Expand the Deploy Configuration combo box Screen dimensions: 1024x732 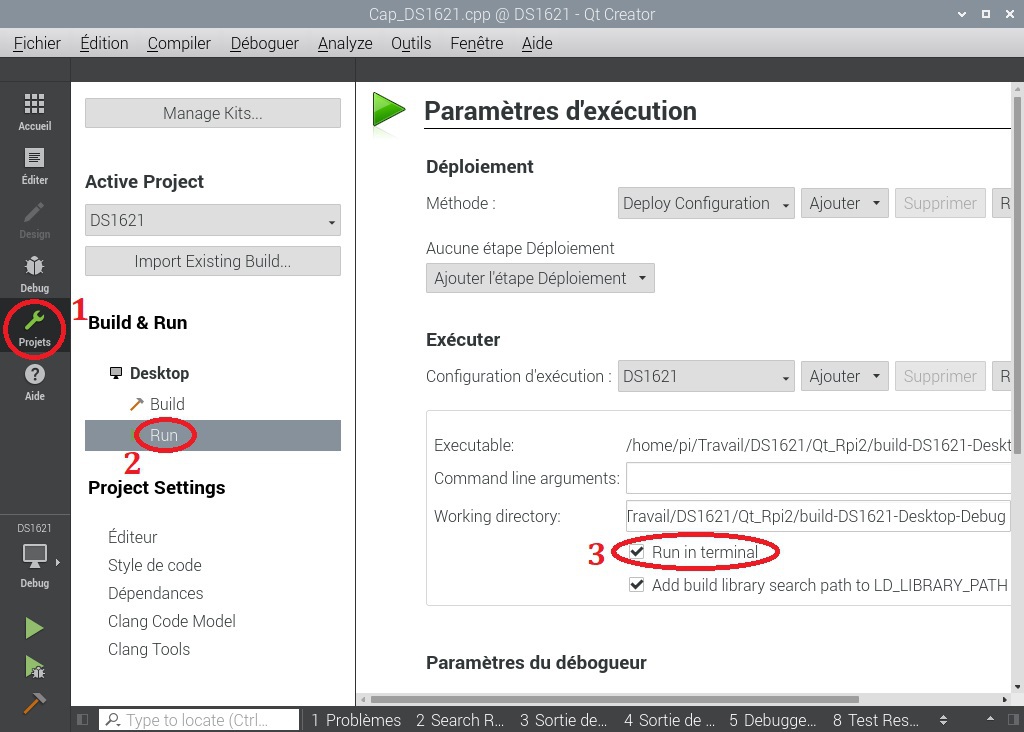coord(706,203)
